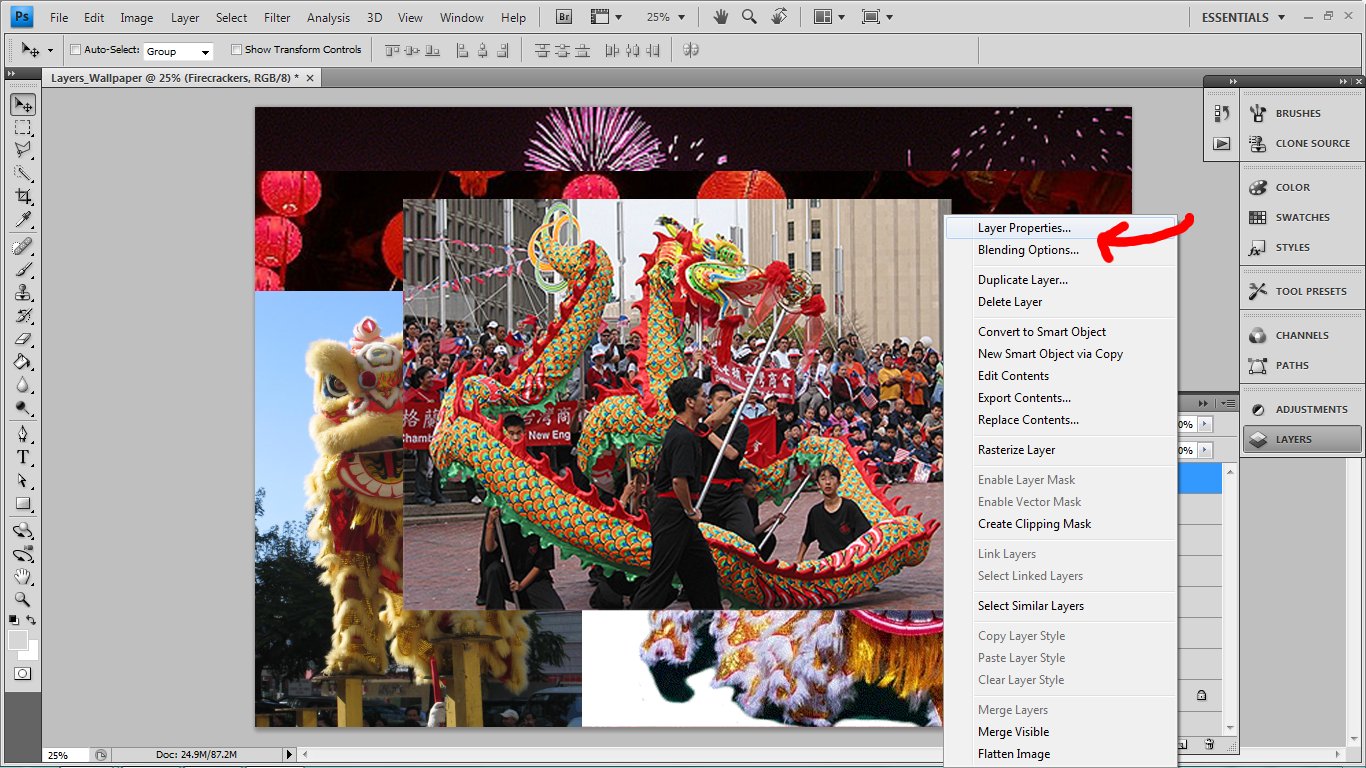Select the Paint Bucket tool
The width and height of the screenshot is (1366, 768).
23,361
